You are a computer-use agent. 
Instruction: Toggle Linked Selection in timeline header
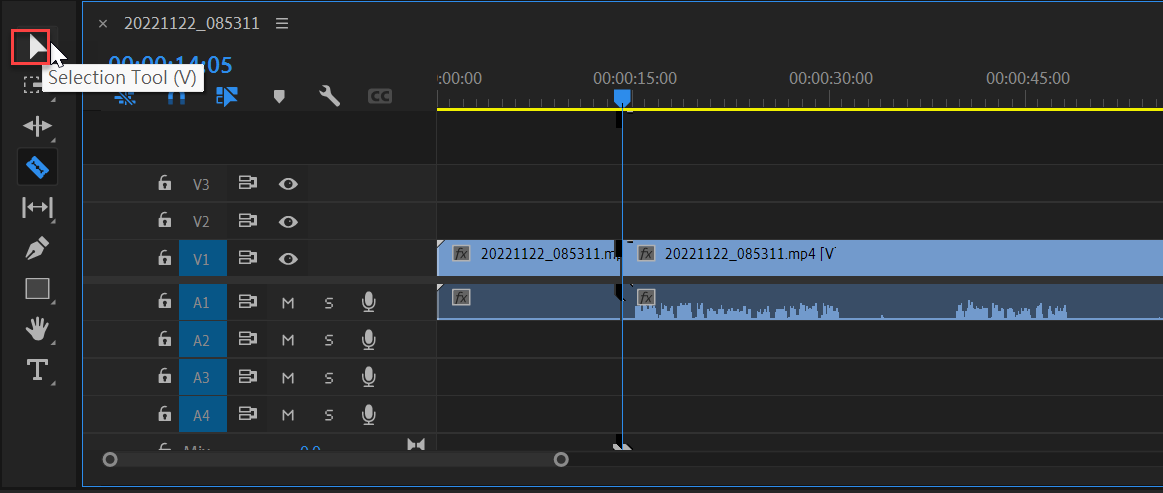[227, 96]
